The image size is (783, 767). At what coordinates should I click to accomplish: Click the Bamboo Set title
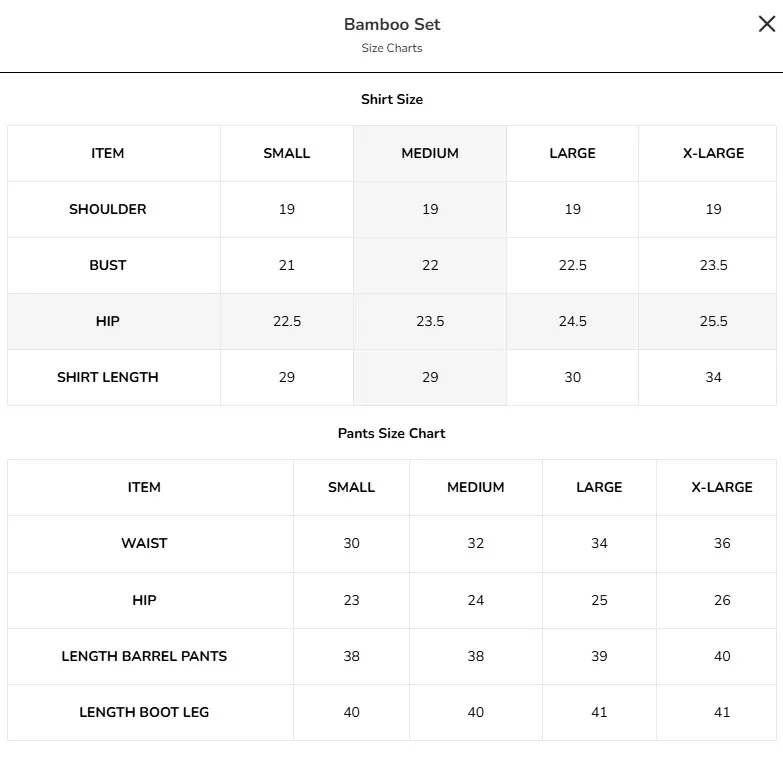(x=392, y=24)
